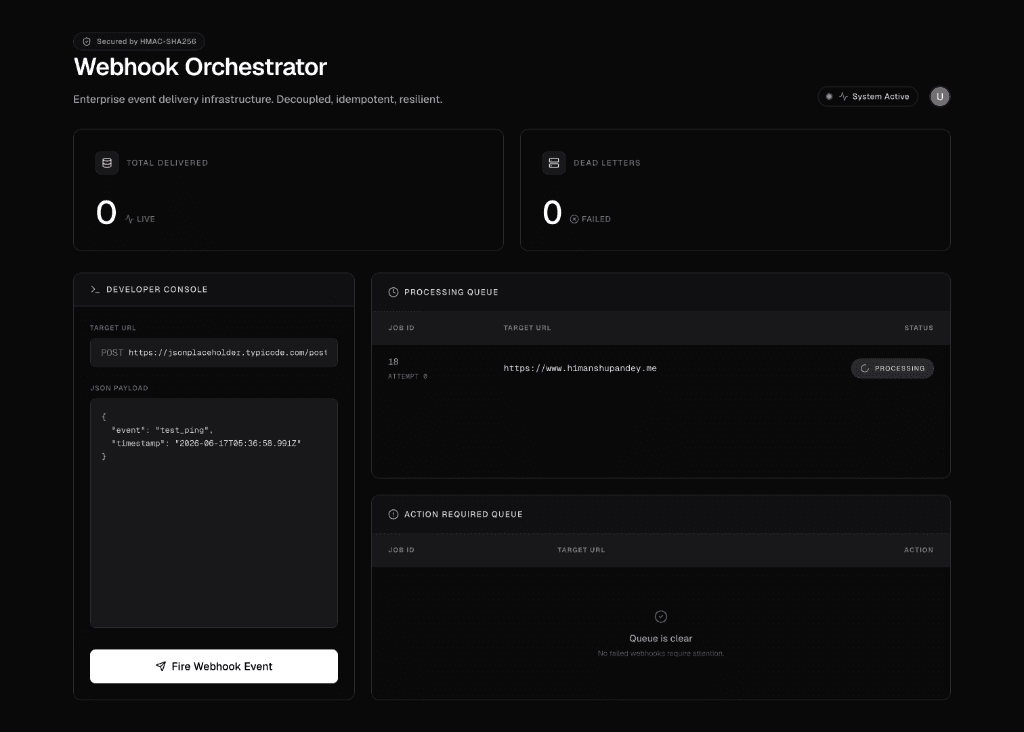
Task: Click the "event": "test_ping" line in payload
Action: tap(162, 430)
